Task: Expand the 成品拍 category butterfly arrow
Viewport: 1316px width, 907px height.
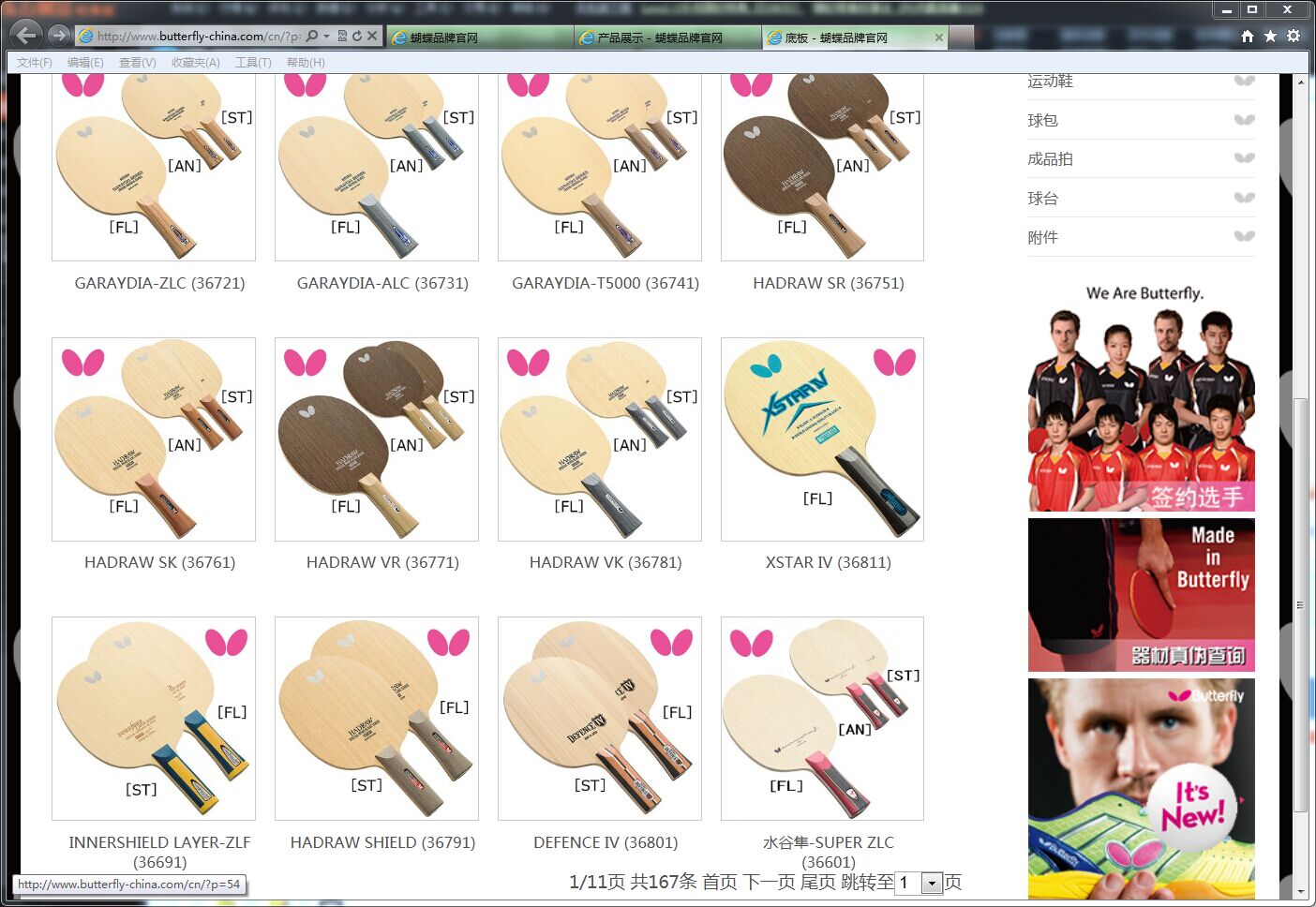Action: coord(1244,158)
